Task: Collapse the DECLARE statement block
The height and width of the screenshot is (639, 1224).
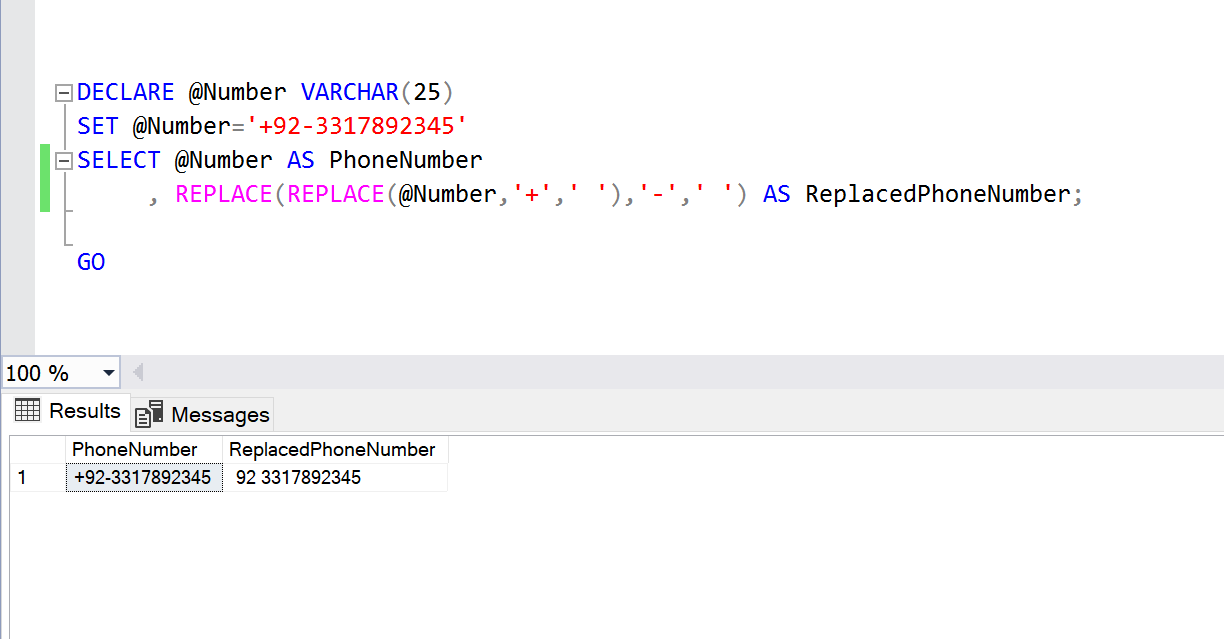Action: point(64,93)
